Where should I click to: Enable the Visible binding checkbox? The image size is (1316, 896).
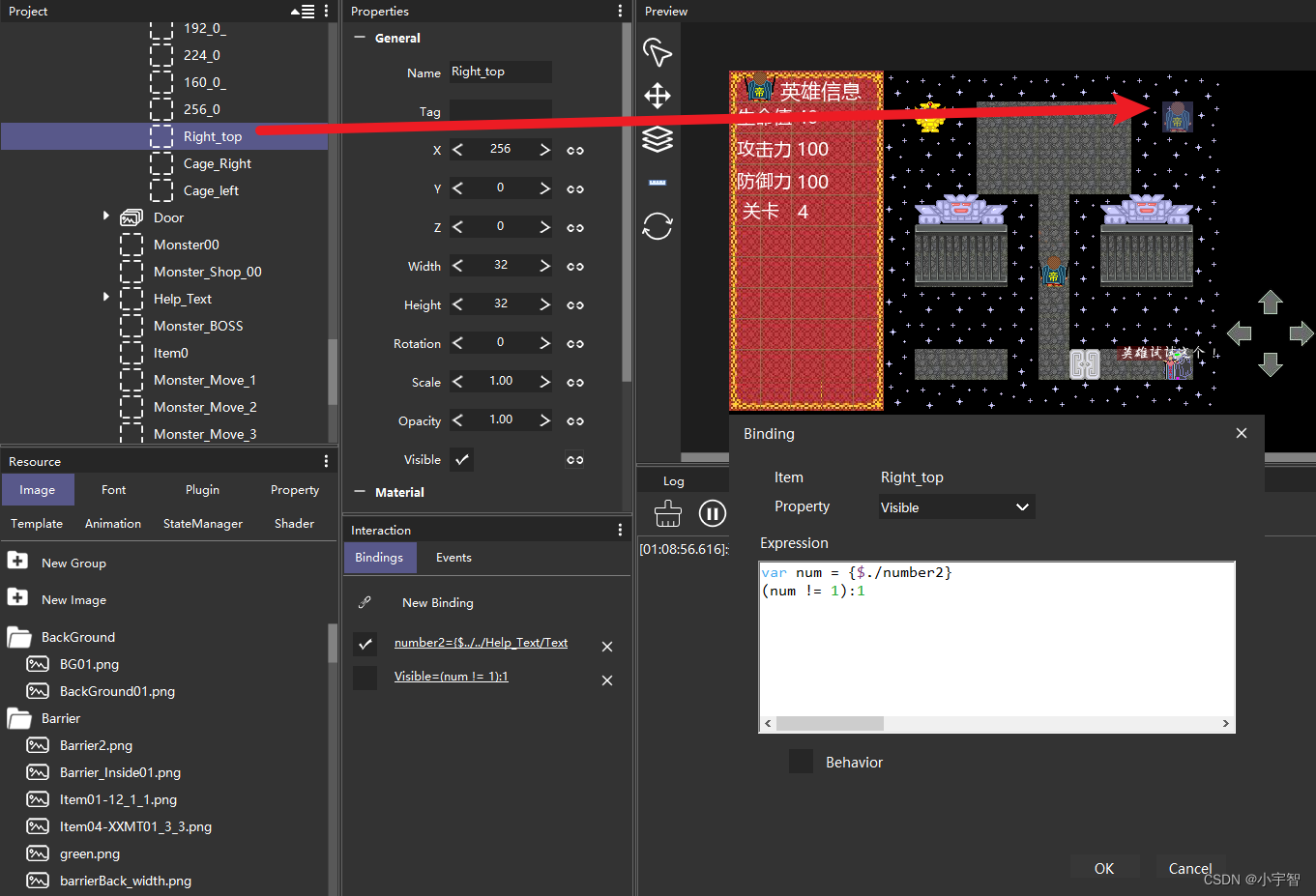[366, 678]
